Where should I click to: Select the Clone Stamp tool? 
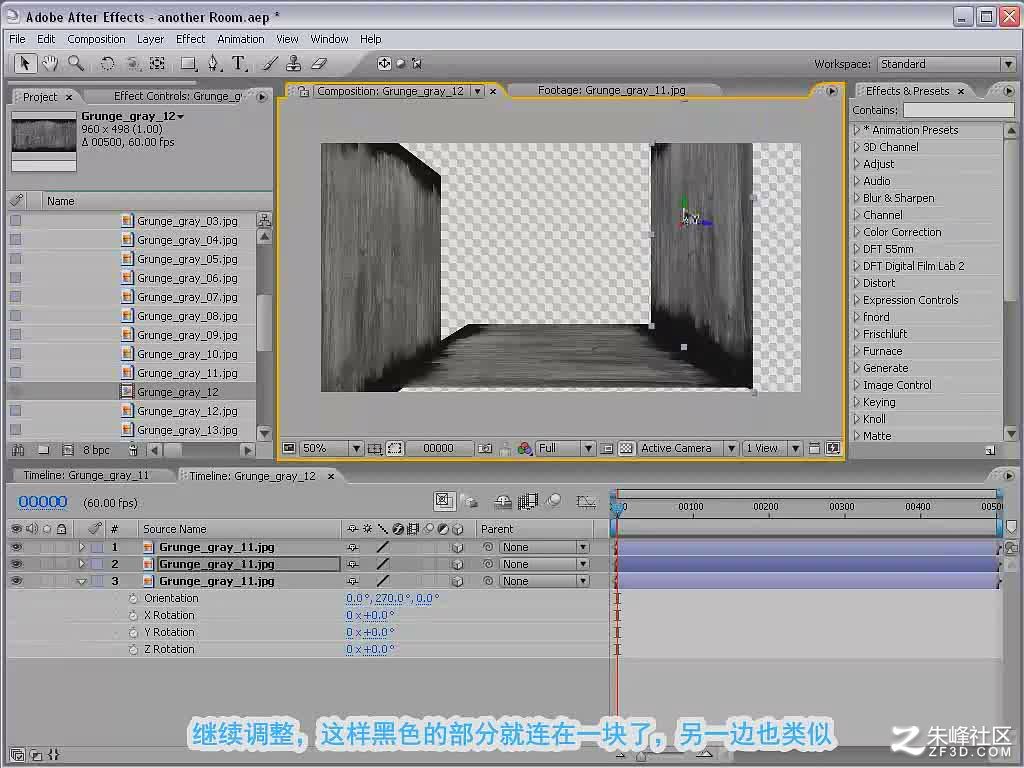click(x=294, y=63)
